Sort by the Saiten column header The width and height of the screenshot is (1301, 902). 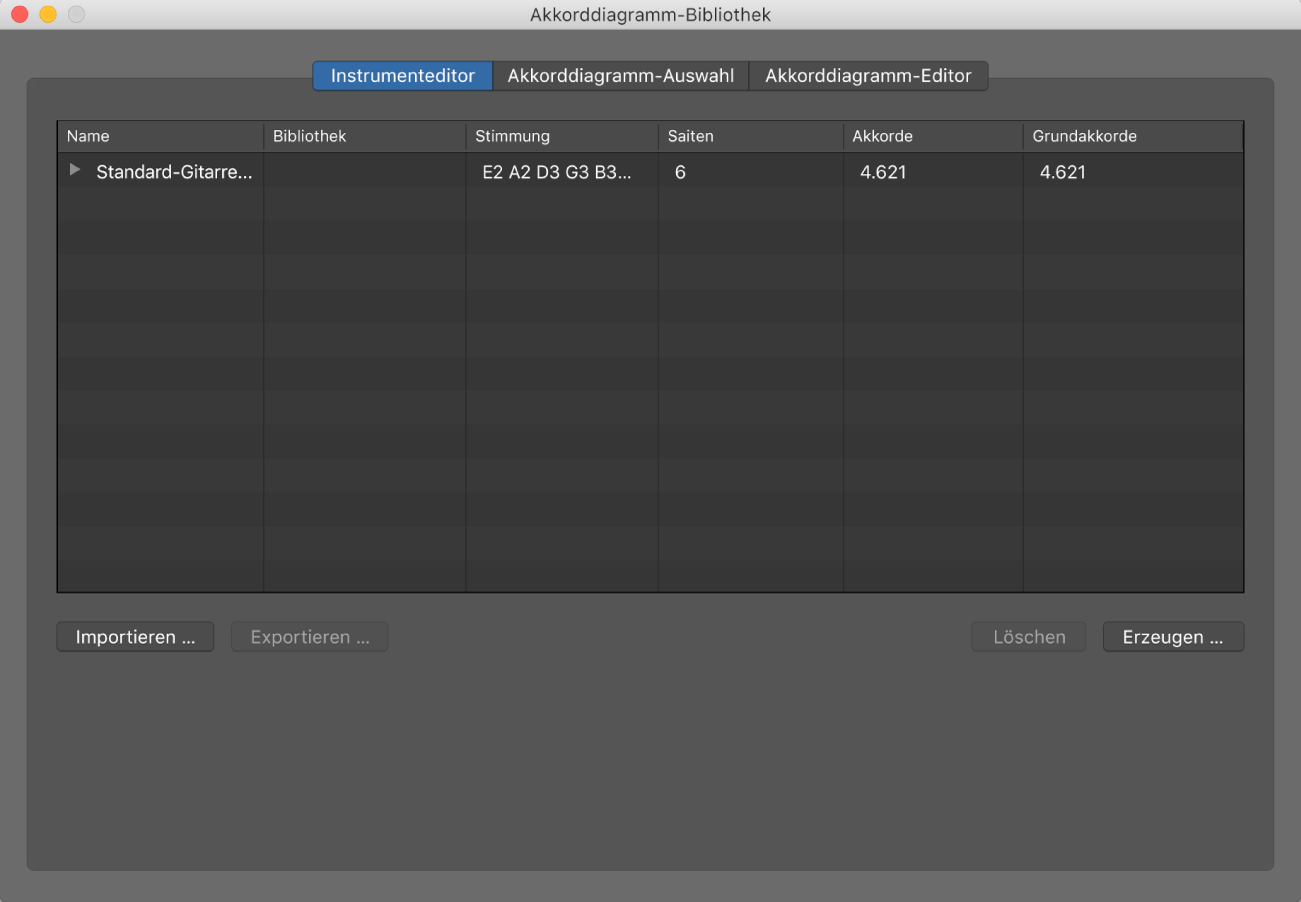coord(750,136)
